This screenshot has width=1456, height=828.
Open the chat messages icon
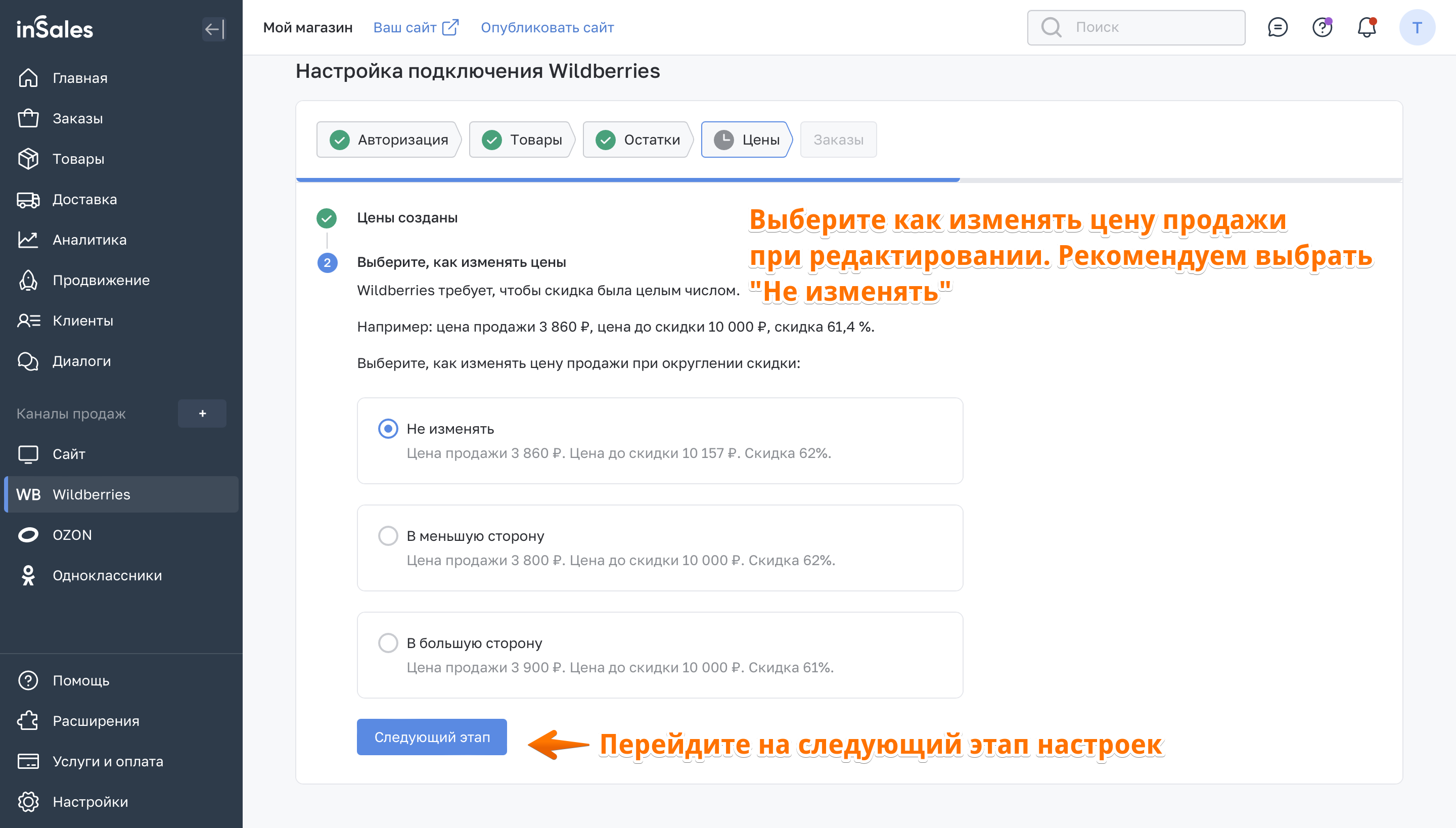click(1278, 27)
